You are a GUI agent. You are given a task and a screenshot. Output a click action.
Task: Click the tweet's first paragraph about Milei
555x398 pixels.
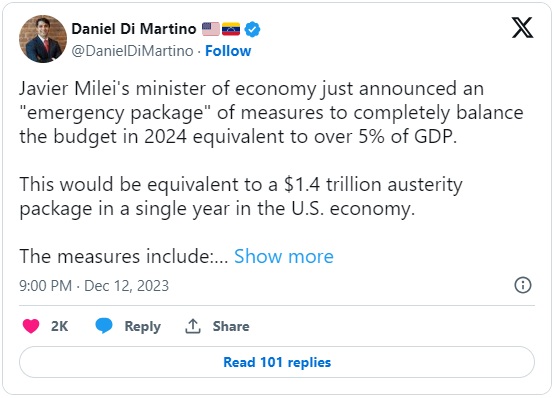coord(271,113)
